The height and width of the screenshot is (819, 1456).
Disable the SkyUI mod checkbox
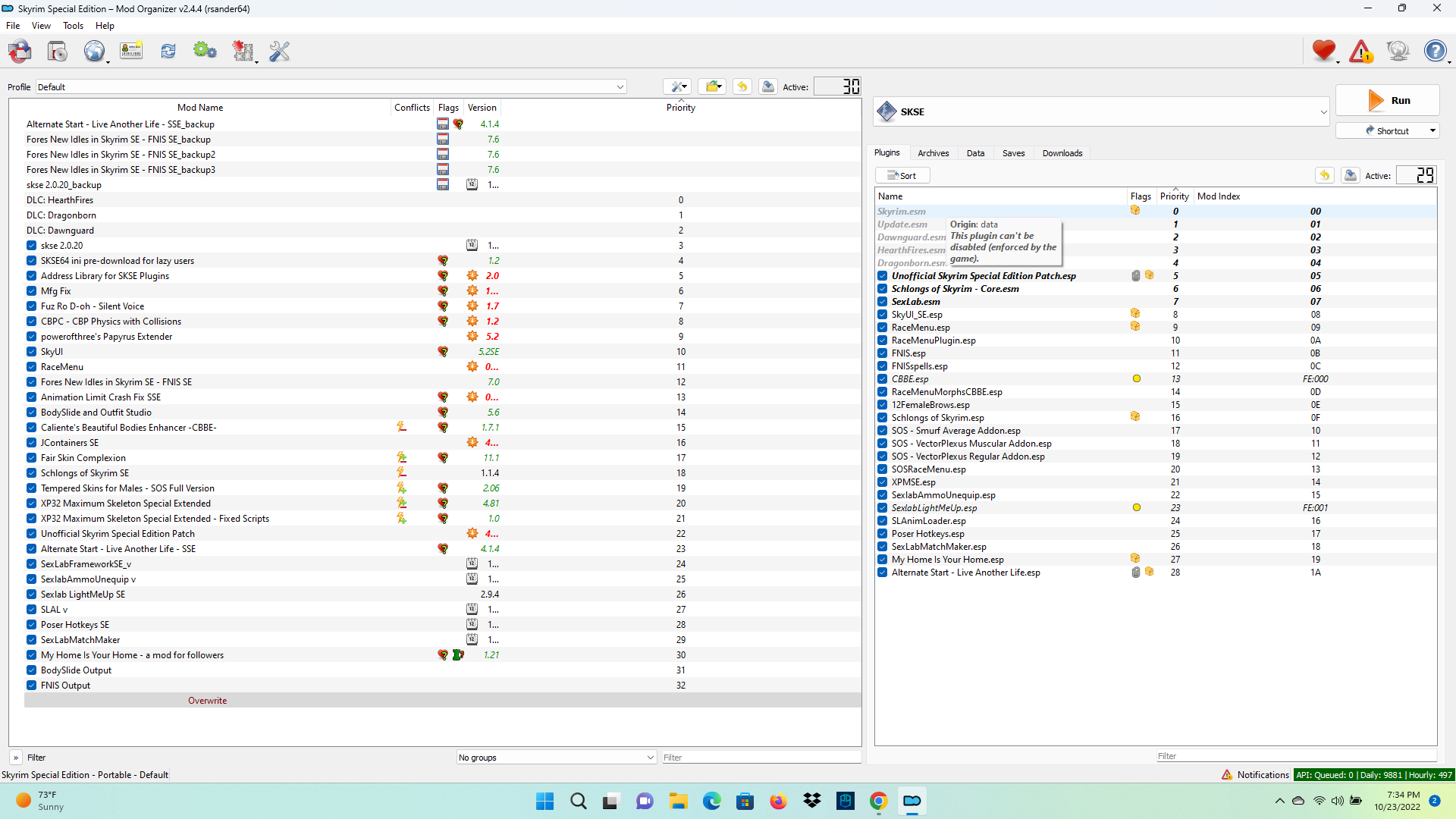(31, 352)
